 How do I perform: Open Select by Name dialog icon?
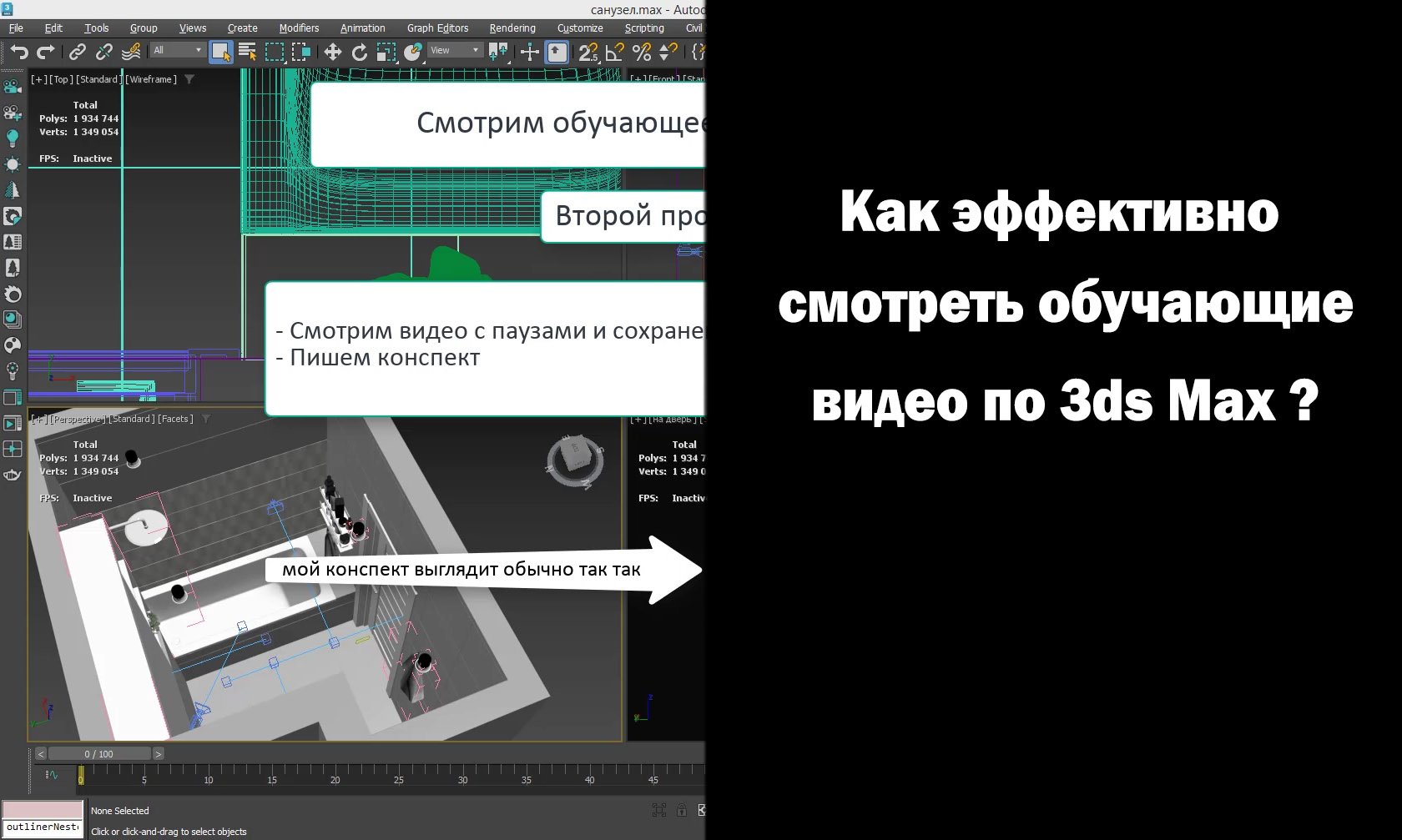[x=248, y=53]
